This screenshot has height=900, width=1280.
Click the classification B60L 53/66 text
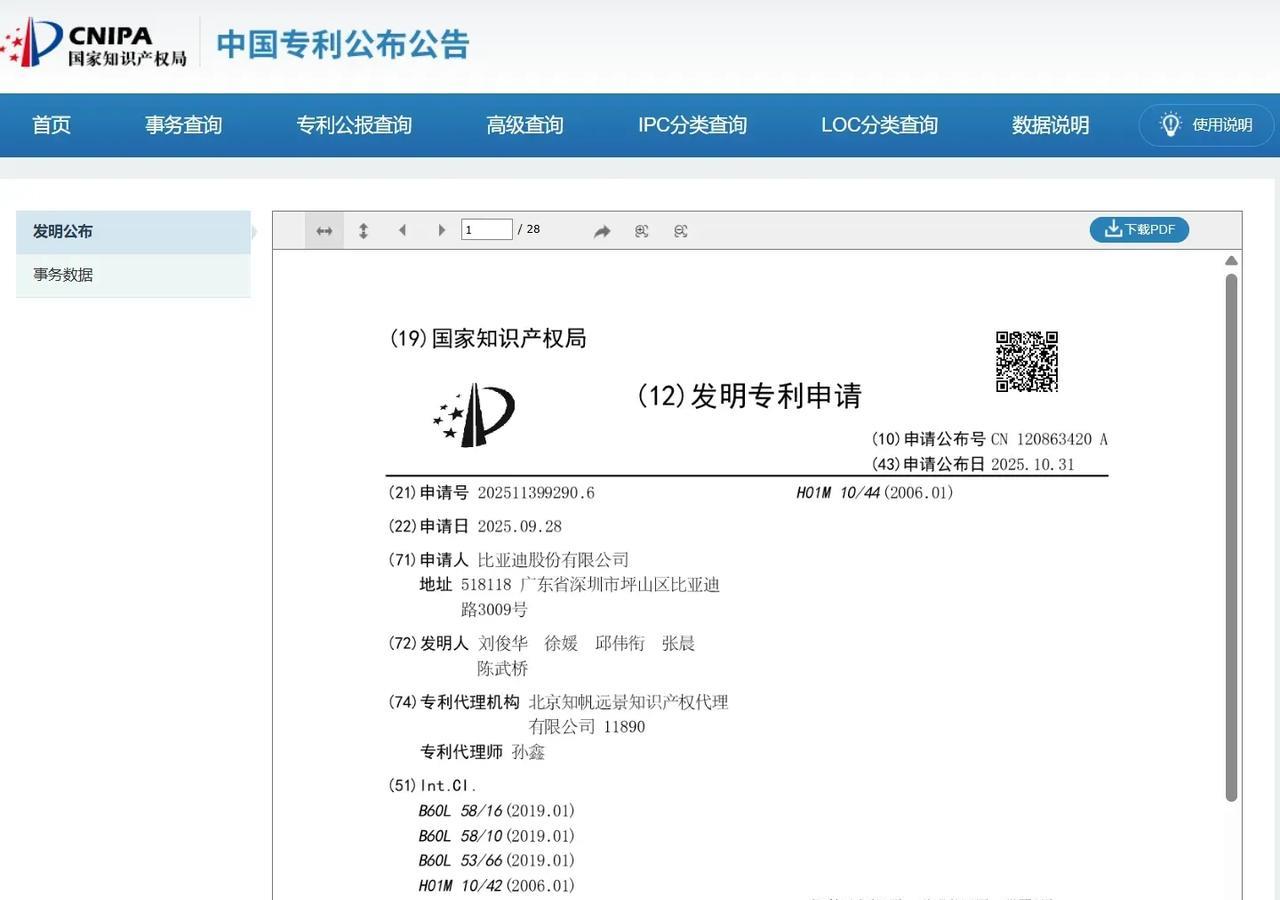[497, 861]
